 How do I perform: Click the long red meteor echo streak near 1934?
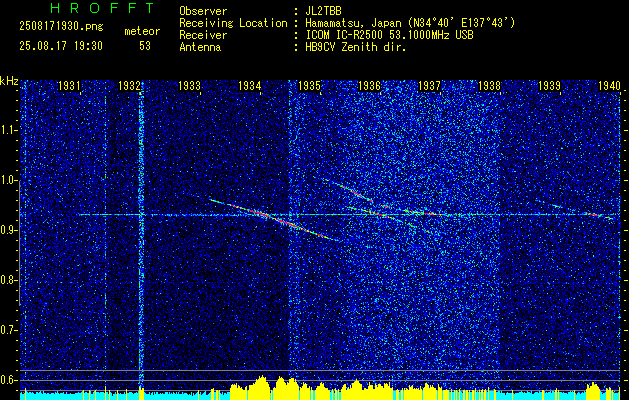click(275, 219)
